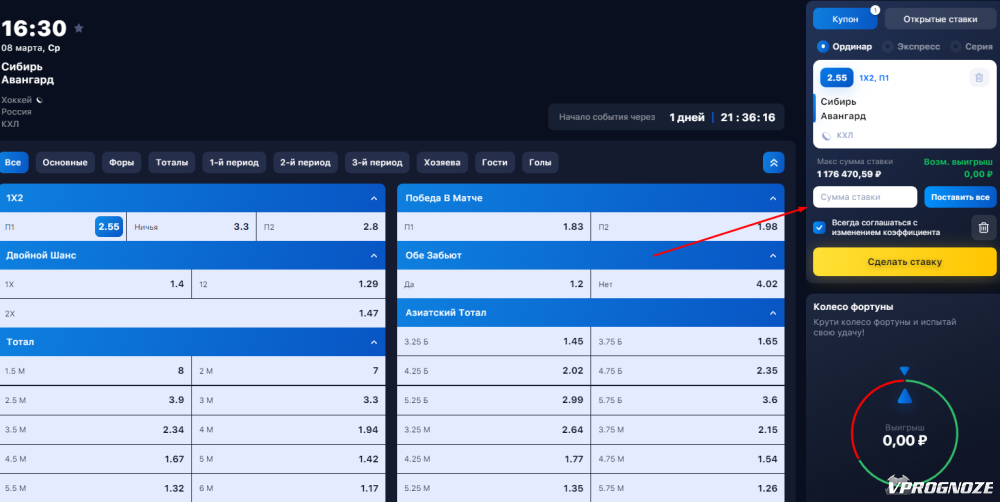The image size is (1000, 502).
Task: Open the Купон tab
Action: 845,19
